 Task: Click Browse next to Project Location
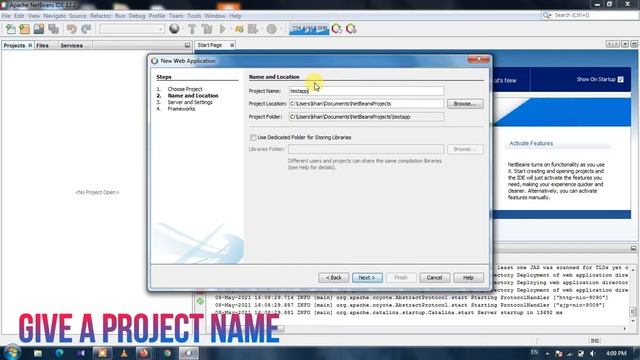[x=465, y=104]
